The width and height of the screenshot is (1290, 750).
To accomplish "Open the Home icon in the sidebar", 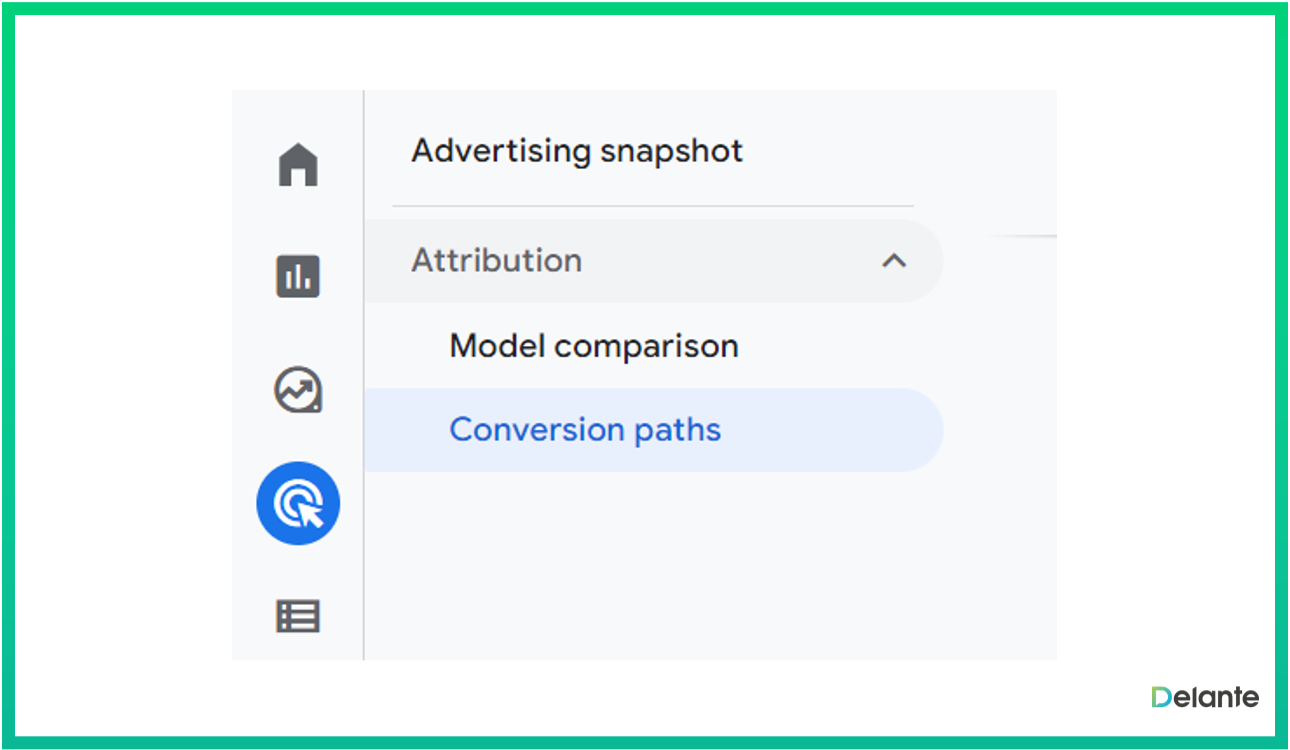I will [x=298, y=165].
